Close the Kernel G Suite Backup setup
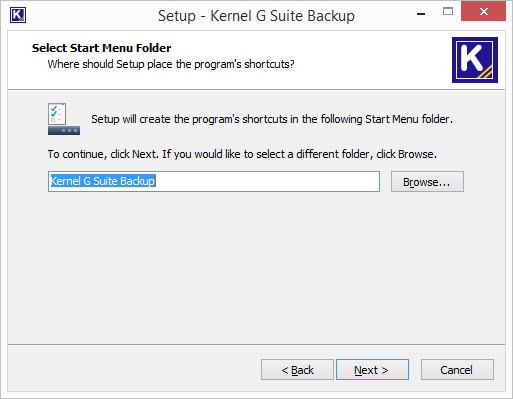This screenshot has height=399, width=513. point(483,12)
